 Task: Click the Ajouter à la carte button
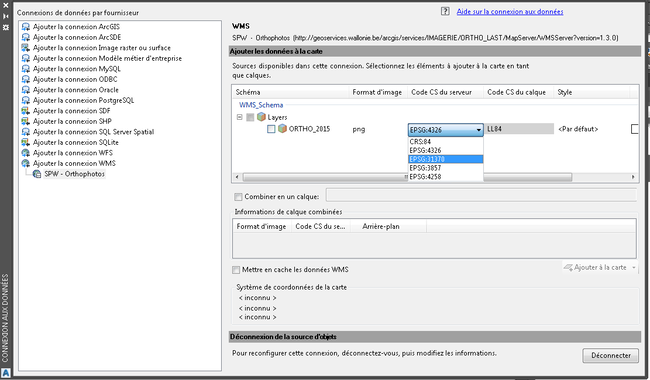(x=596, y=268)
